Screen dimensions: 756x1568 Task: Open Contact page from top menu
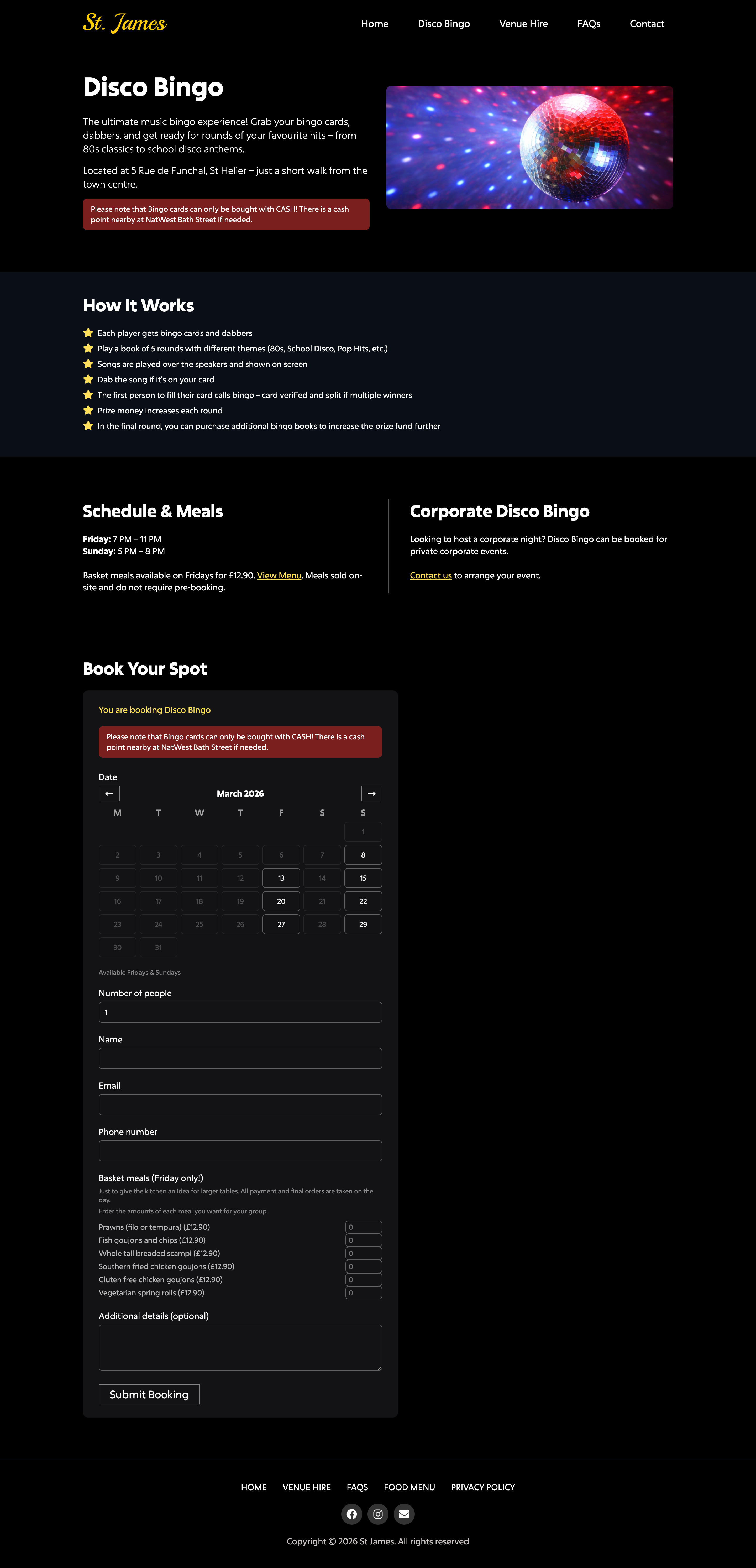[x=647, y=24]
